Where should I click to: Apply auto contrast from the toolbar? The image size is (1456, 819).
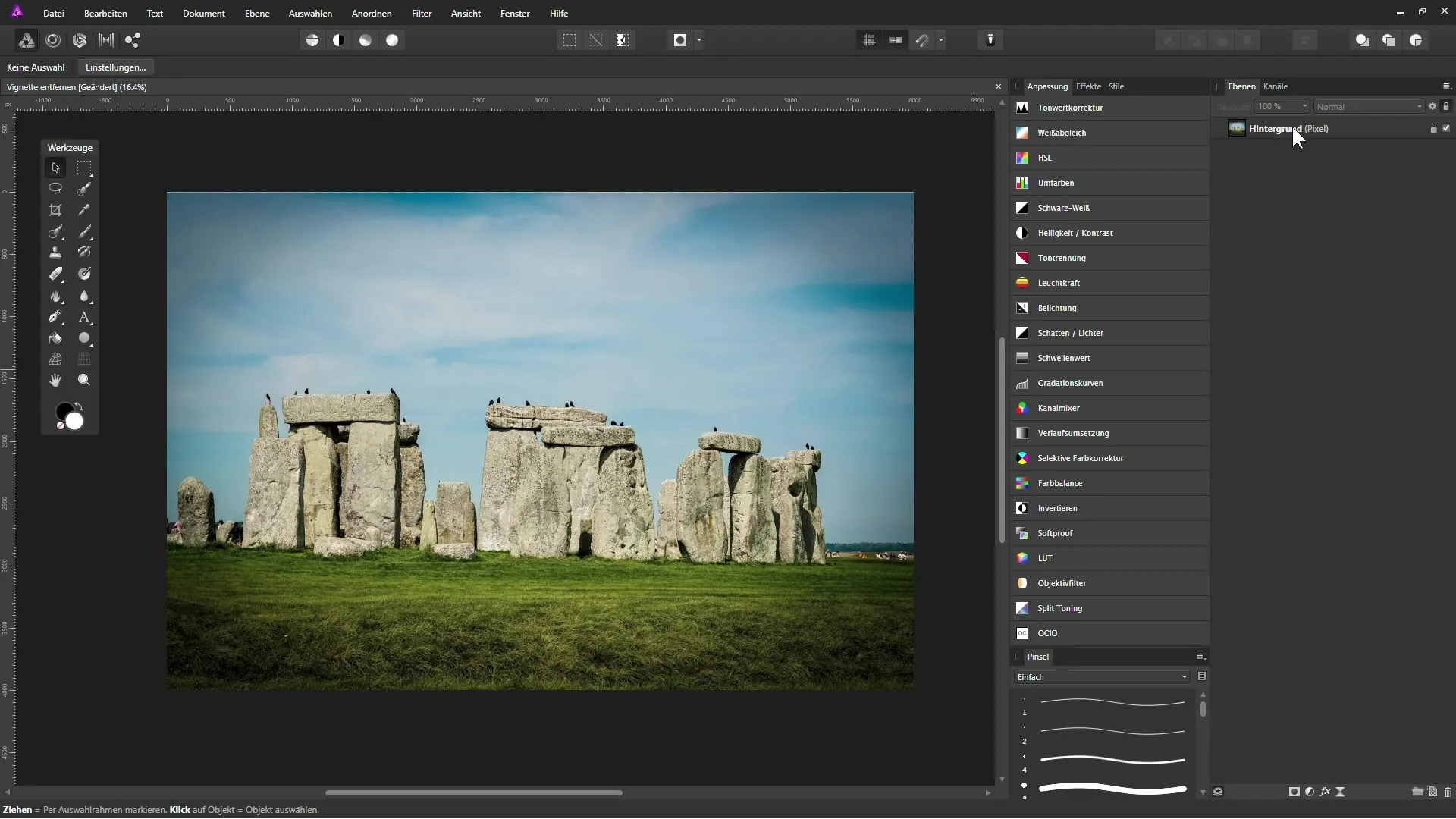pyautogui.click(x=339, y=40)
